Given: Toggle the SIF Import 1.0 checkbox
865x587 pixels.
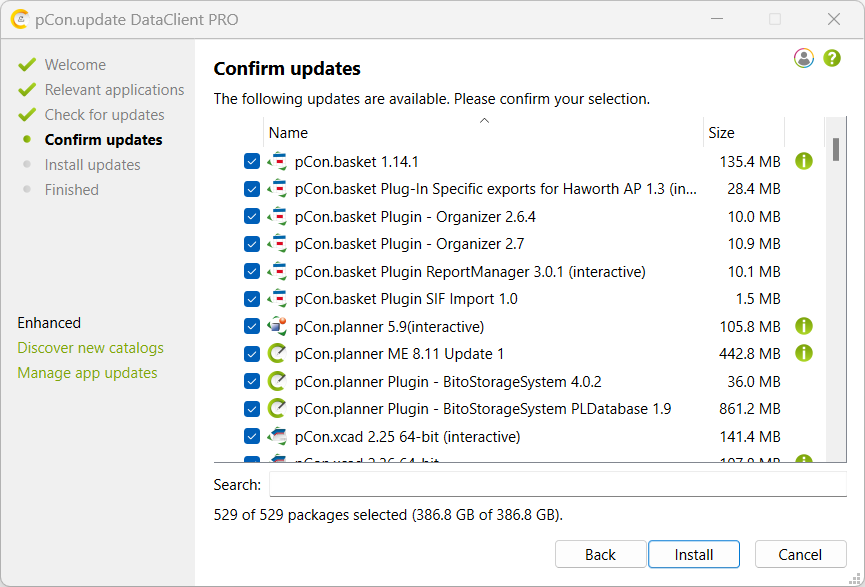Looking at the screenshot, I should tap(252, 299).
